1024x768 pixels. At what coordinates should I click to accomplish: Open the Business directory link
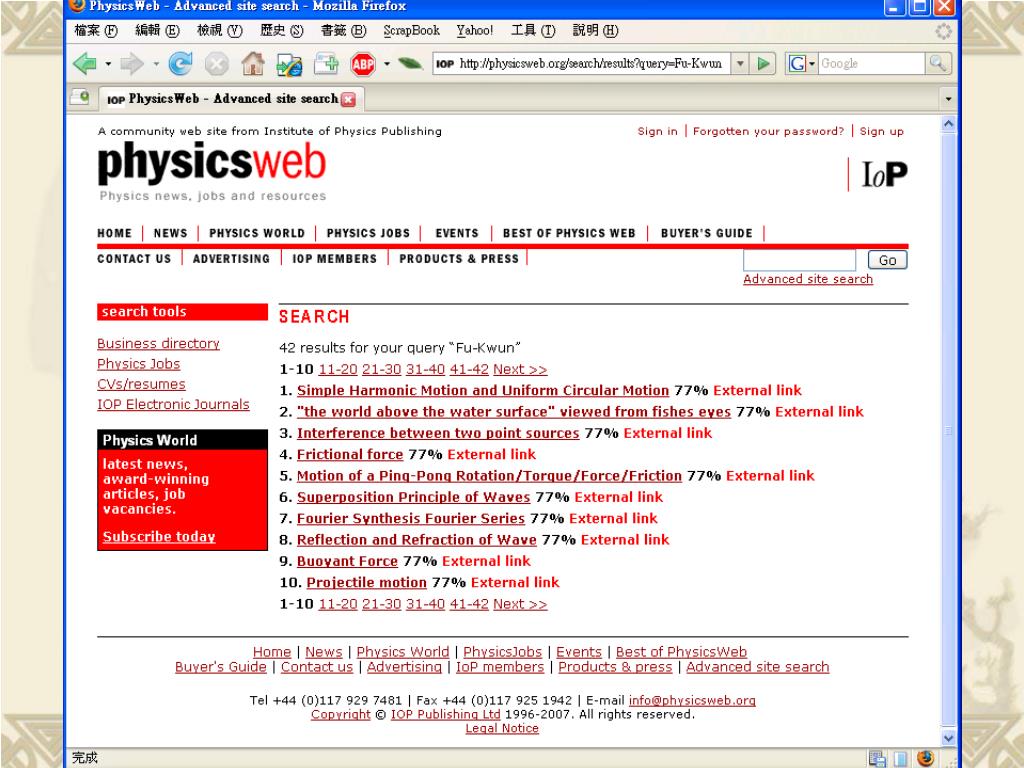click(x=158, y=344)
